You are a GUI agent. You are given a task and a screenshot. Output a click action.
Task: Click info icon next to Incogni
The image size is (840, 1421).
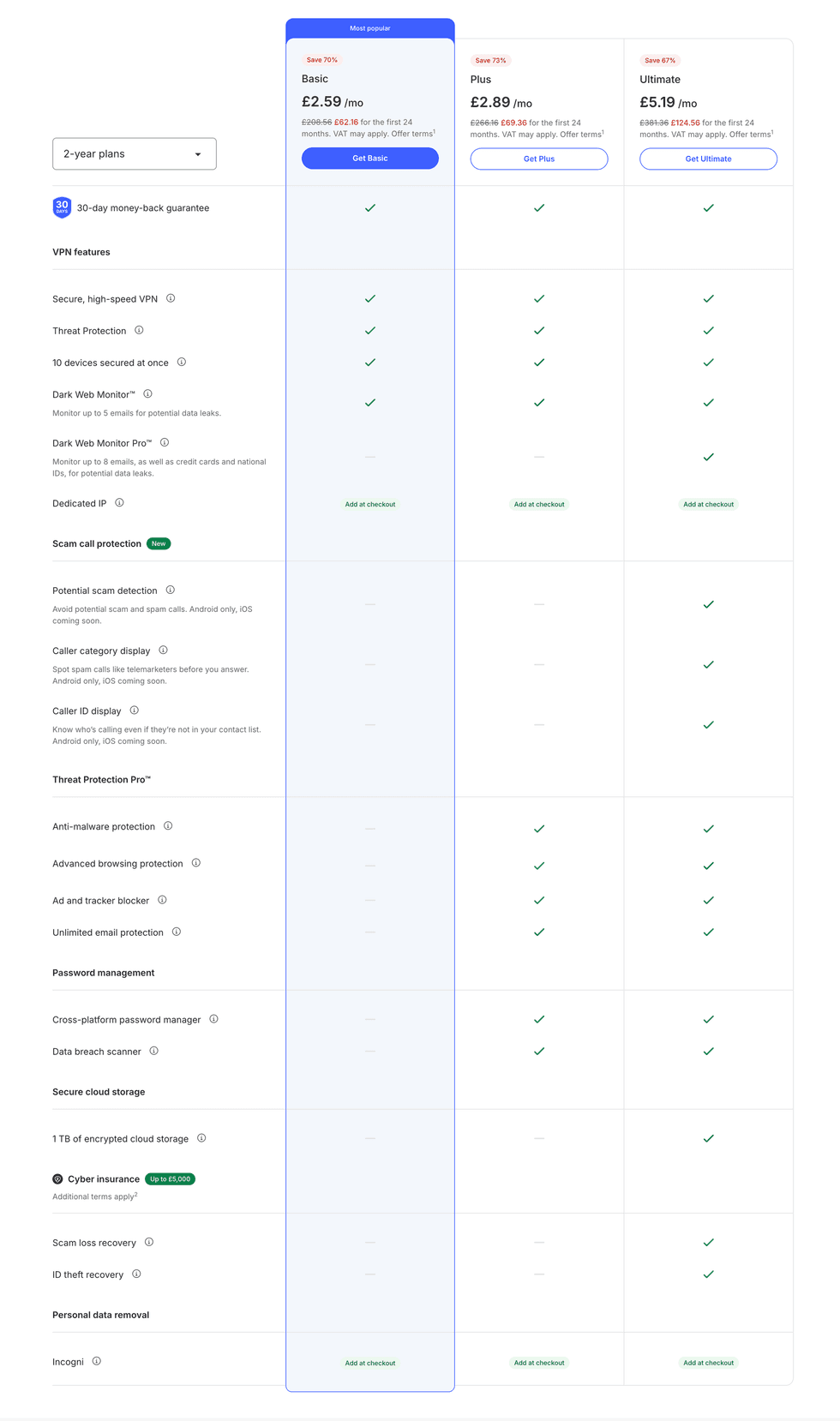pyautogui.click(x=97, y=1361)
